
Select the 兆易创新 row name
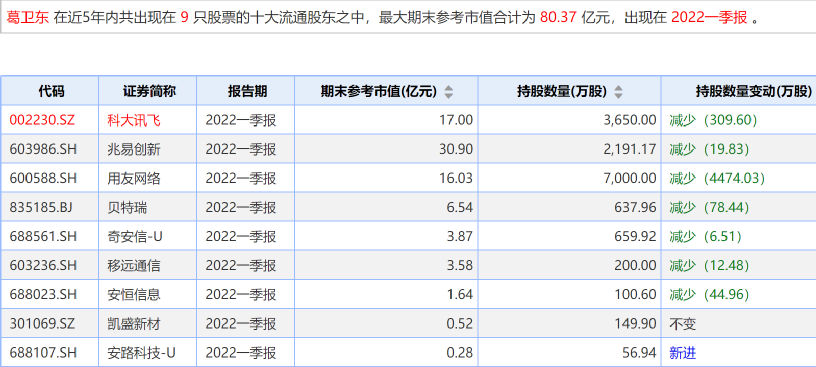(x=134, y=149)
